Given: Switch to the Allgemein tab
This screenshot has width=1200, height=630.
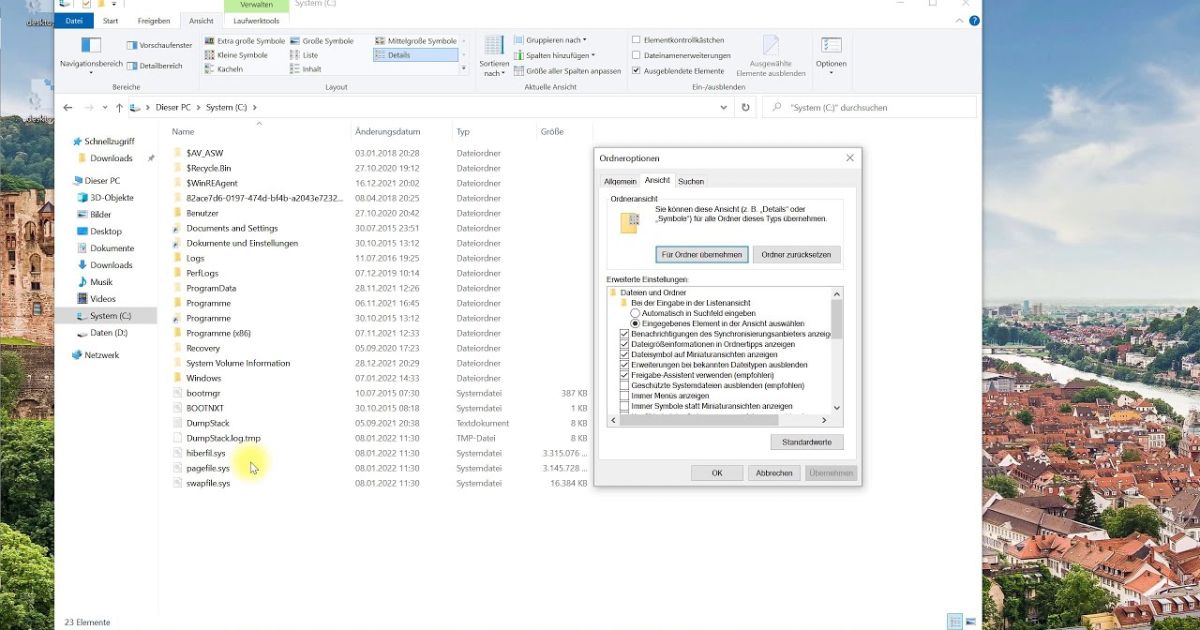Looking at the screenshot, I should [x=620, y=181].
